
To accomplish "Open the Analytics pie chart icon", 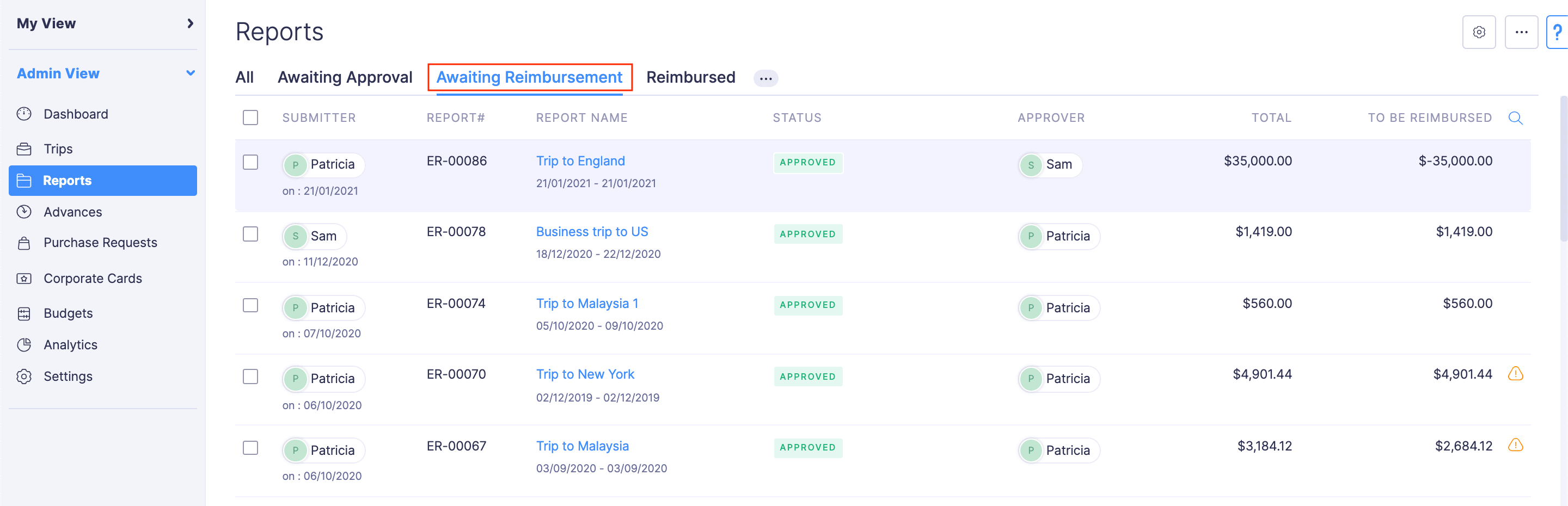I will tap(24, 345).
